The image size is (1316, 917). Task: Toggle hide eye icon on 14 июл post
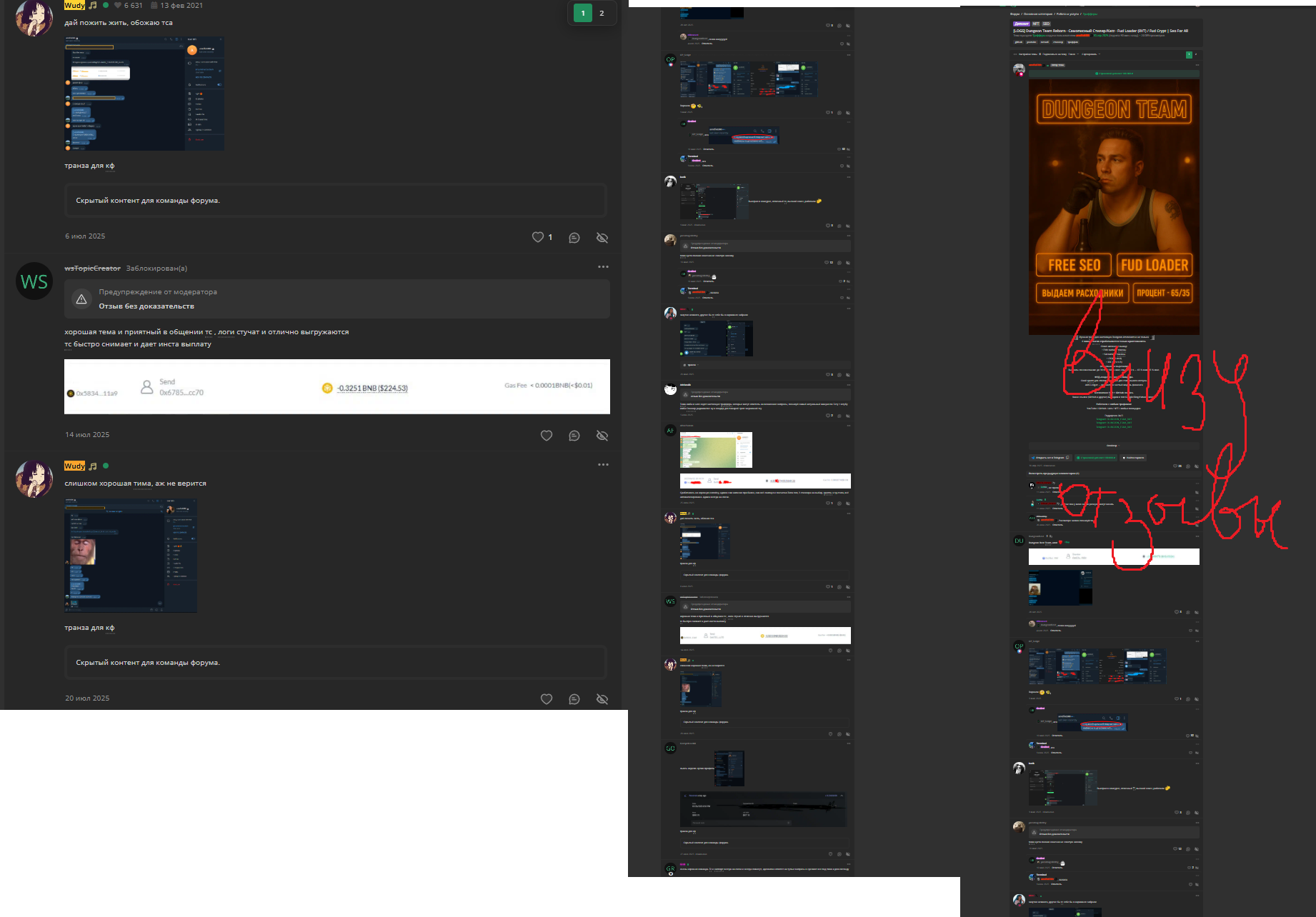point(602,436)
